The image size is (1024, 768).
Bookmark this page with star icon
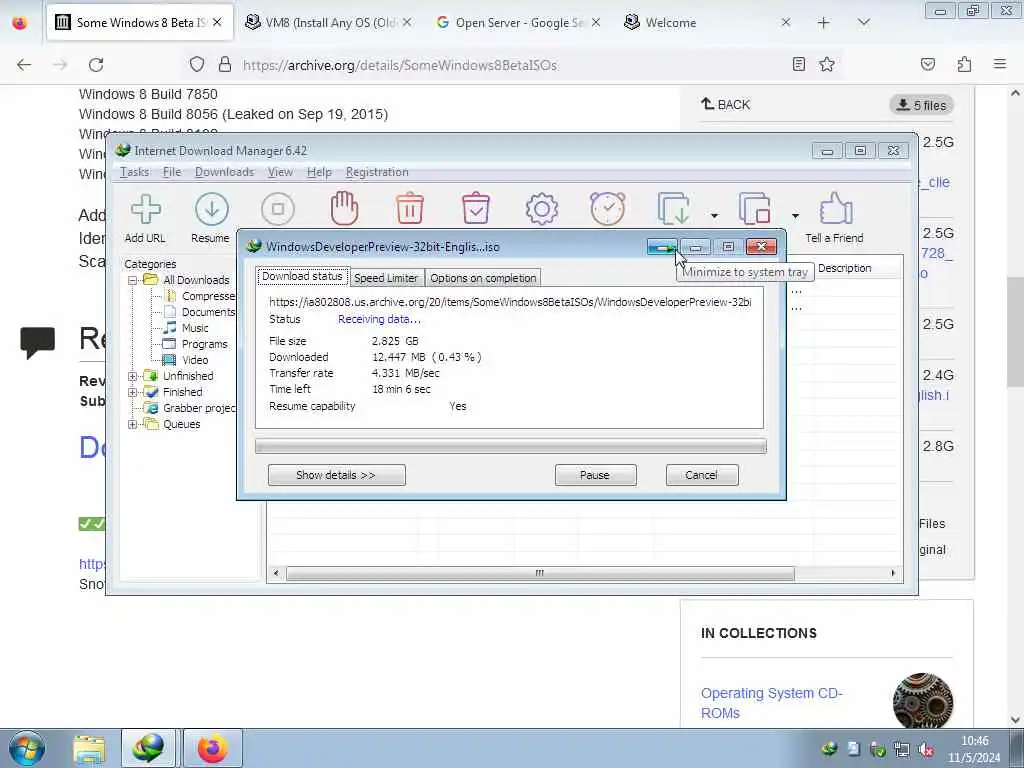[x=827, y=64]
